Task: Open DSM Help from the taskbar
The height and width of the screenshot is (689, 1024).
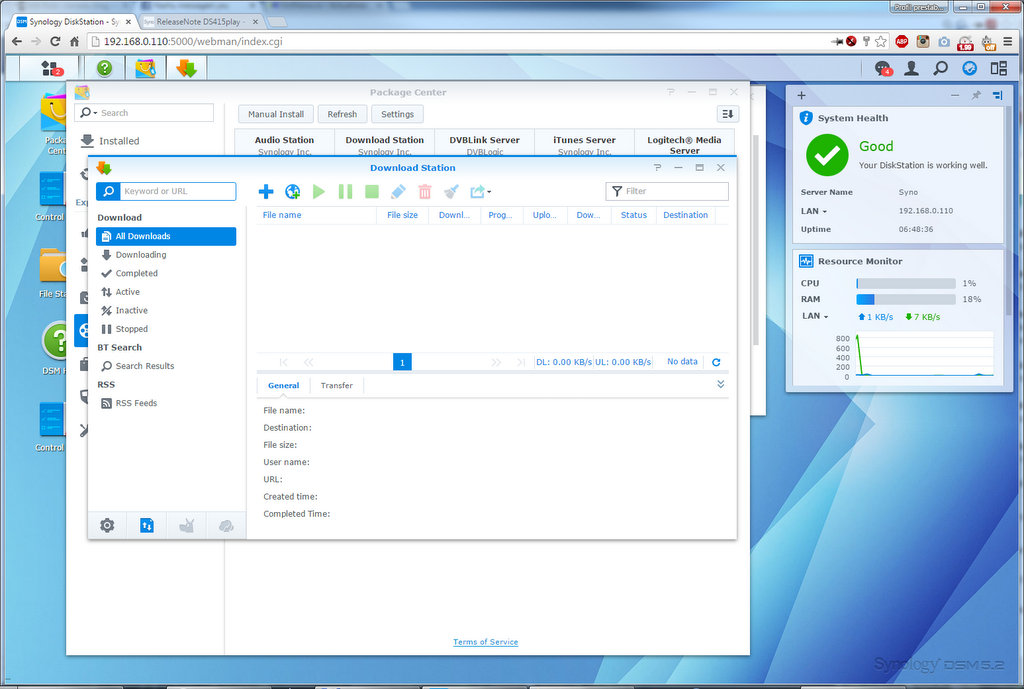Action: pos(104,68)
